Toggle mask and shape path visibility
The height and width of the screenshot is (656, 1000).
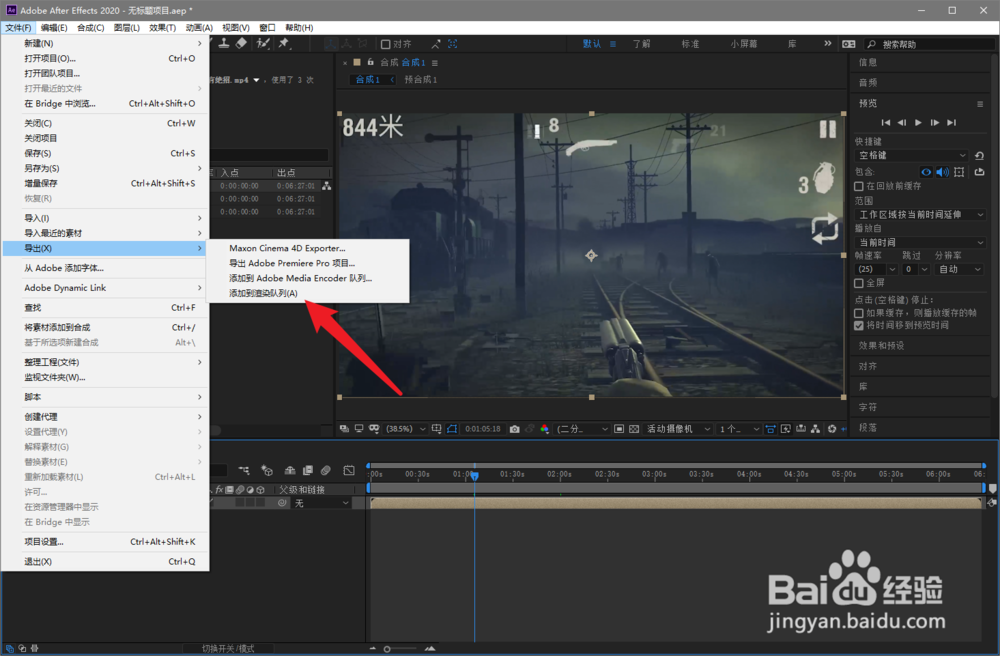click(x=452, y=429)
